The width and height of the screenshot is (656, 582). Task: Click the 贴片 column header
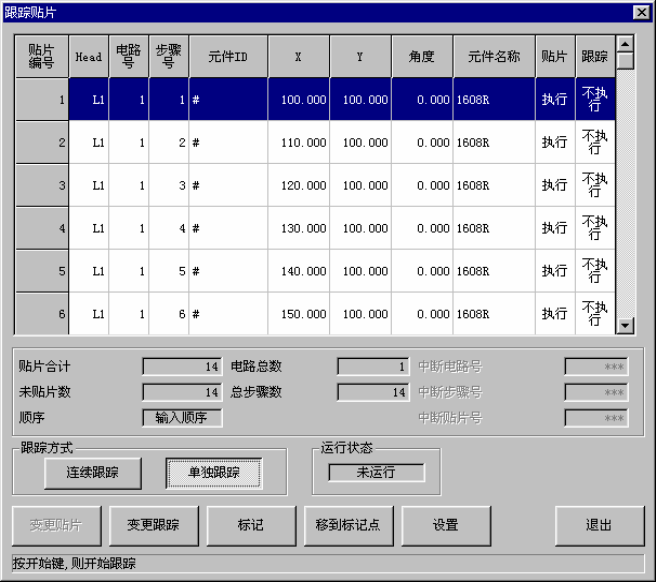click(x=555, y=56)
